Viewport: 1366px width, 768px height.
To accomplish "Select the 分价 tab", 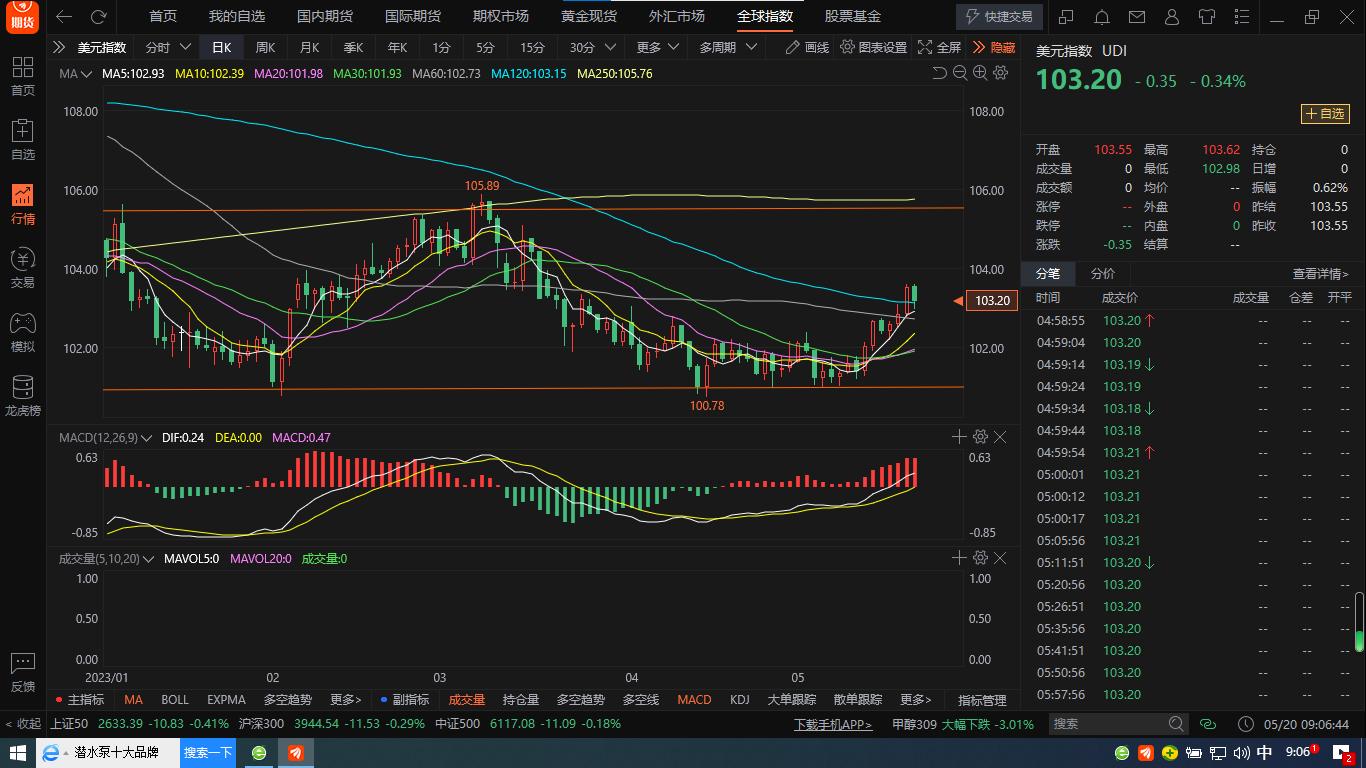I will click(1102, 274).
